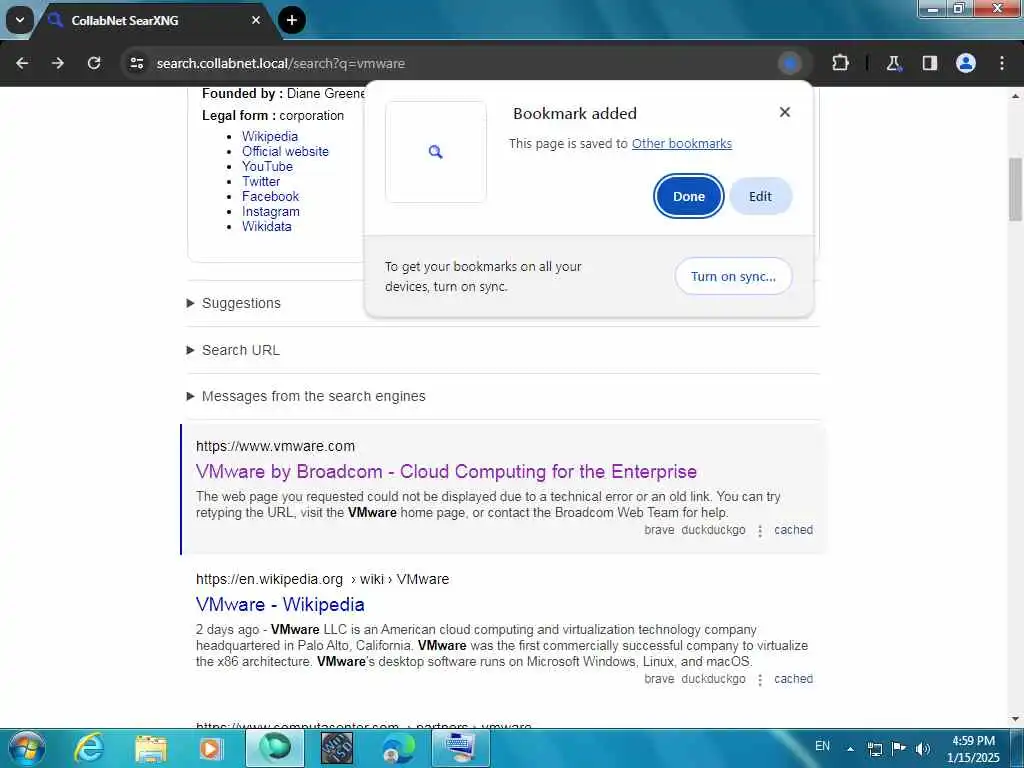Click Done in bookmark popup
The height and width of the screenshot is (768, 1024).
tap(689, 197)
